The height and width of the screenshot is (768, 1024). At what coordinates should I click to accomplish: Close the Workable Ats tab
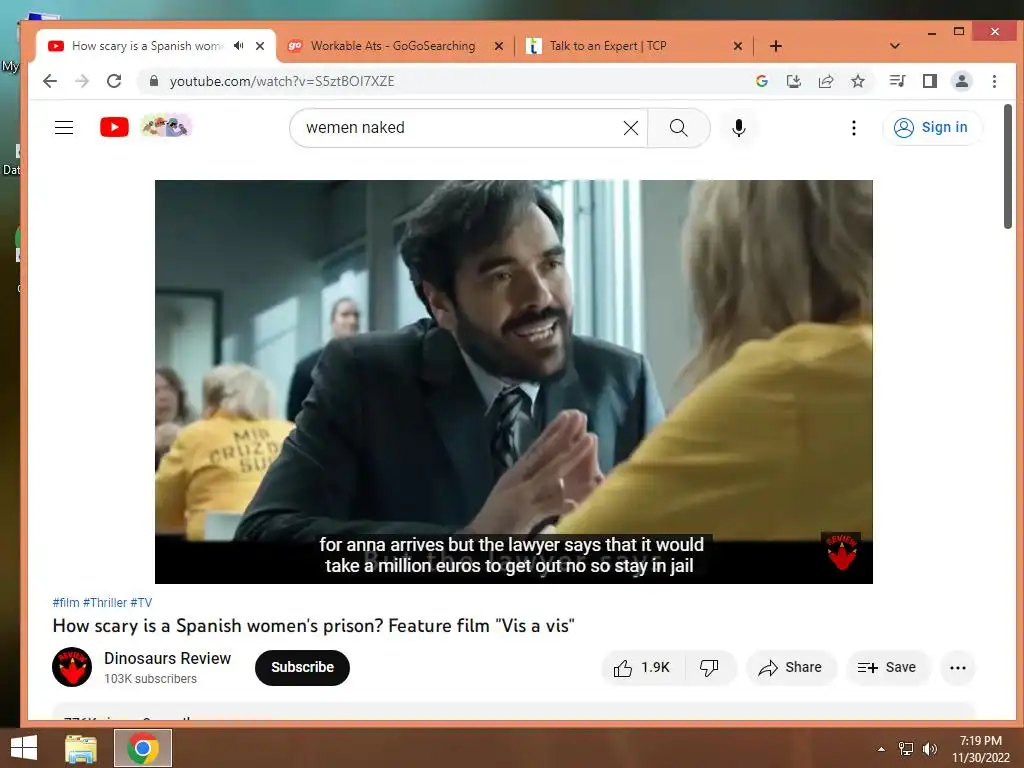(498, 46)
